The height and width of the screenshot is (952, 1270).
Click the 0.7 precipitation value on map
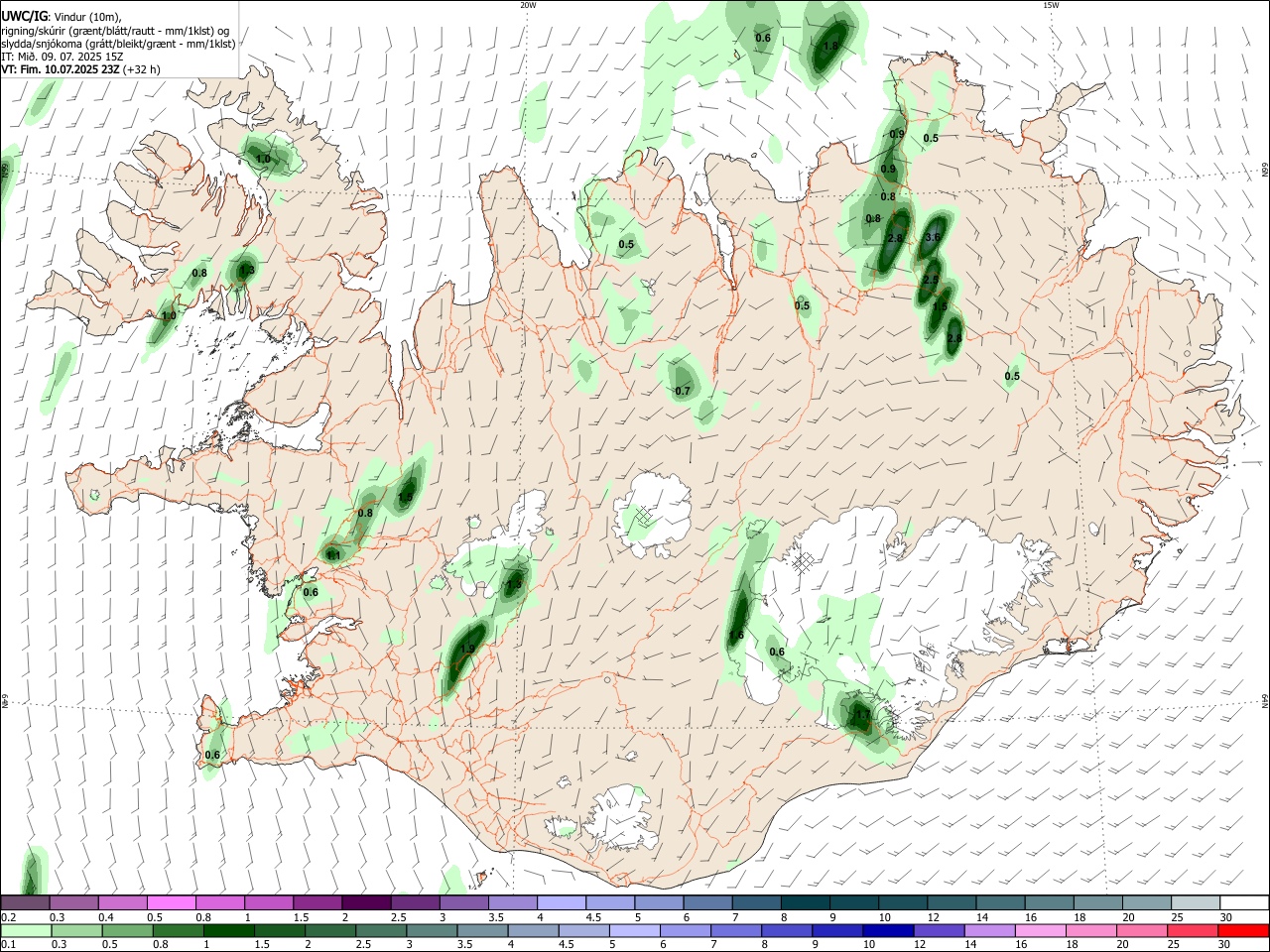click(x=683, y=391)
